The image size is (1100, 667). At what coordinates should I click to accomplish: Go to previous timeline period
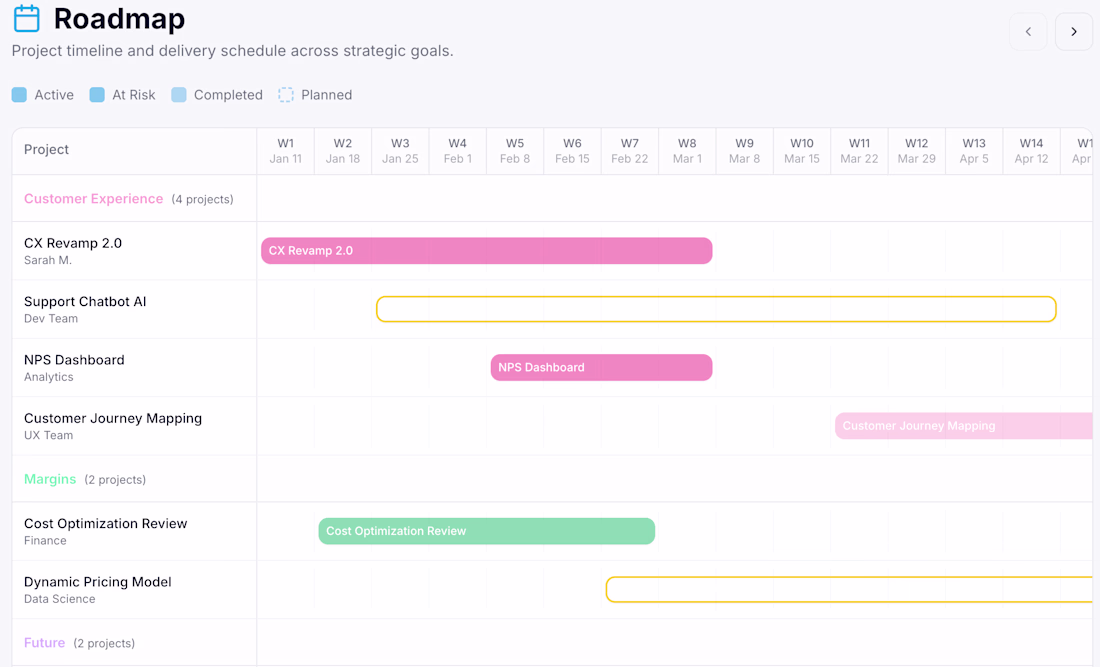click(1028, 32)
